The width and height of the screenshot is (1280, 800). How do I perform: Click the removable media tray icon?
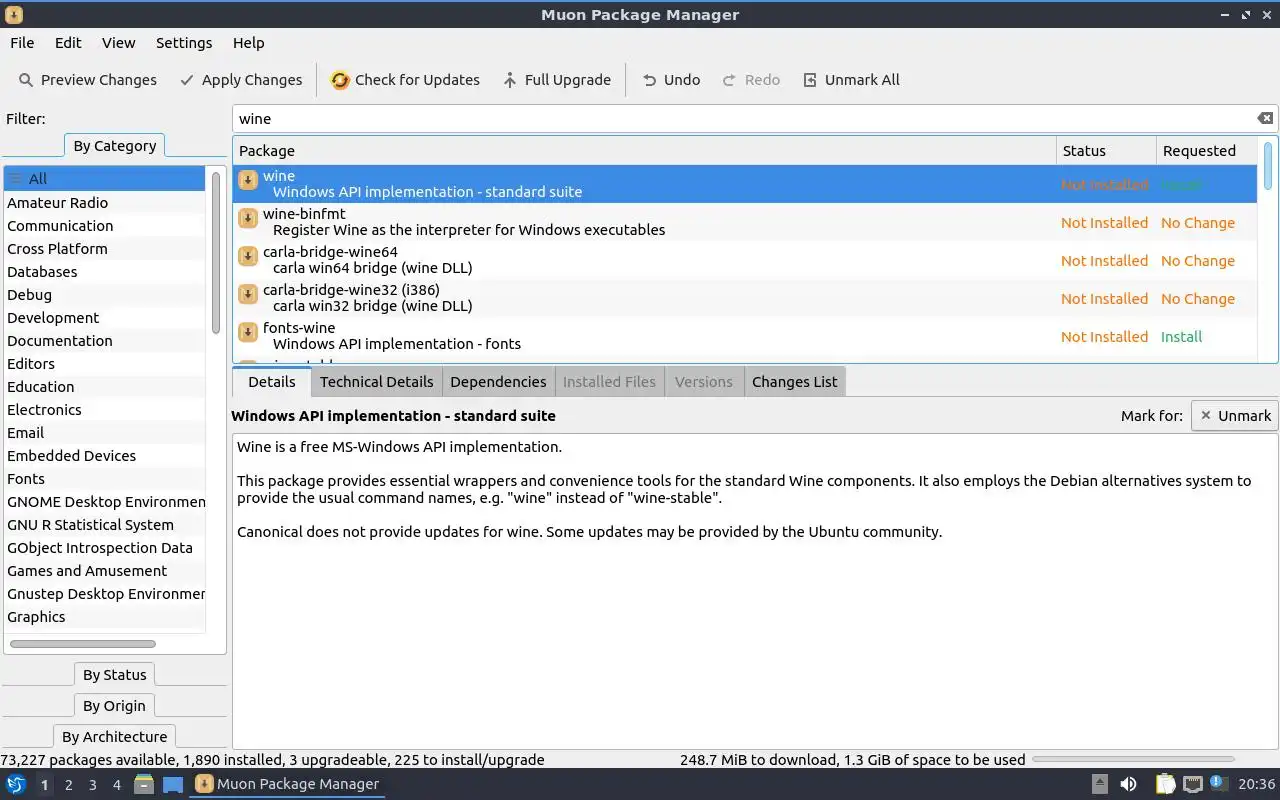tap(1099, 784)
